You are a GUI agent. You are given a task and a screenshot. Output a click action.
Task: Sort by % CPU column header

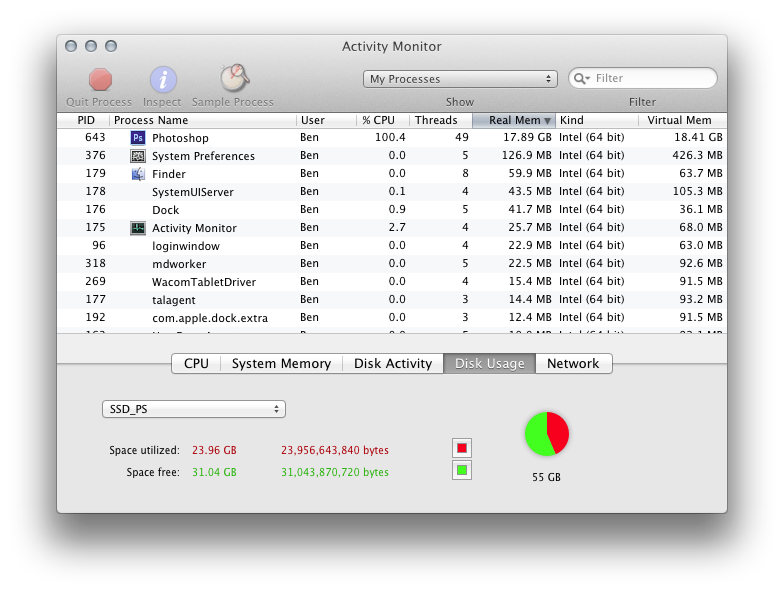coord(382,120)
